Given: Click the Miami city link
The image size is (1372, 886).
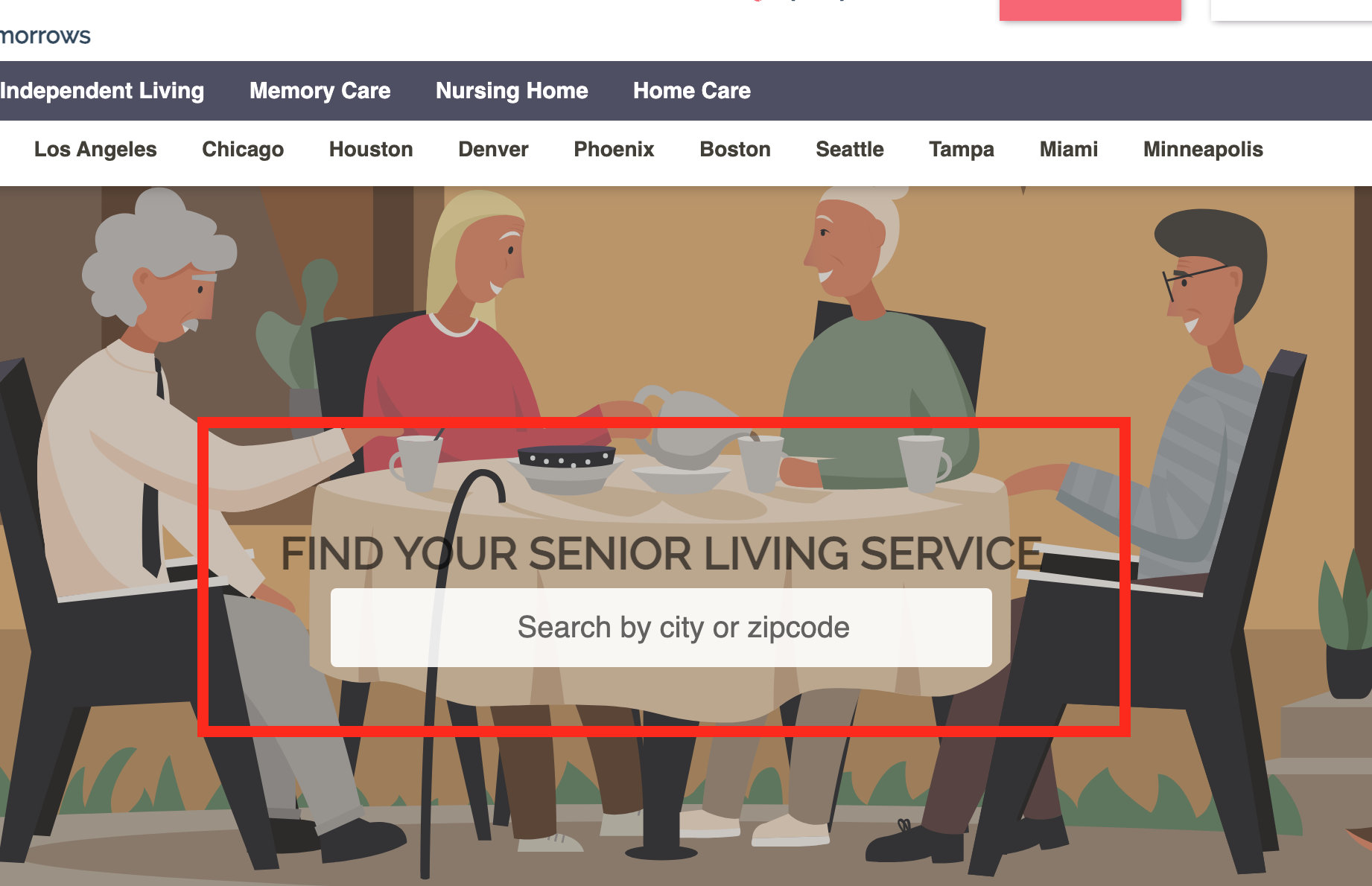Looking at the screenshot, I should click(x=1069, y=150).
